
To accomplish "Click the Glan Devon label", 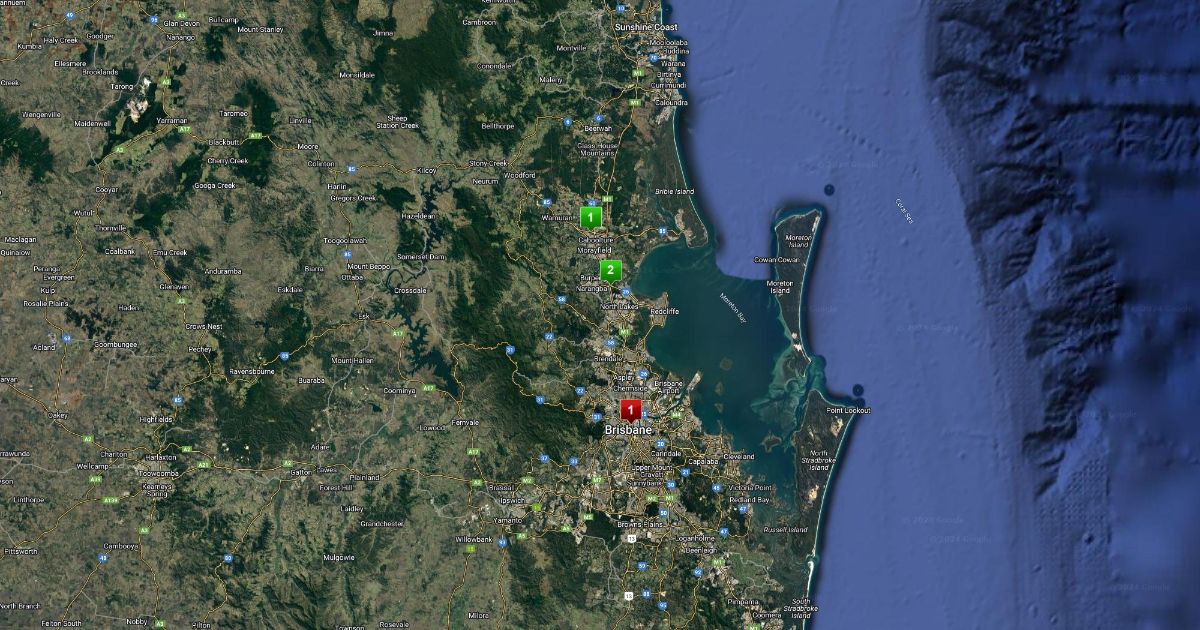I will (x=182, y=22).
